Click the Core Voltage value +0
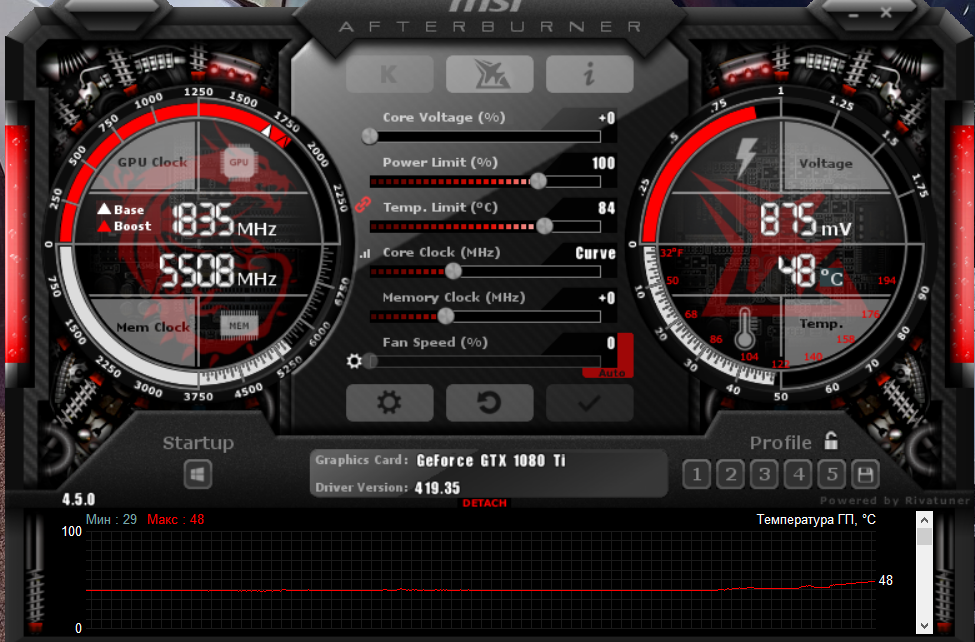975x642 pixels. tap(607, 118)
